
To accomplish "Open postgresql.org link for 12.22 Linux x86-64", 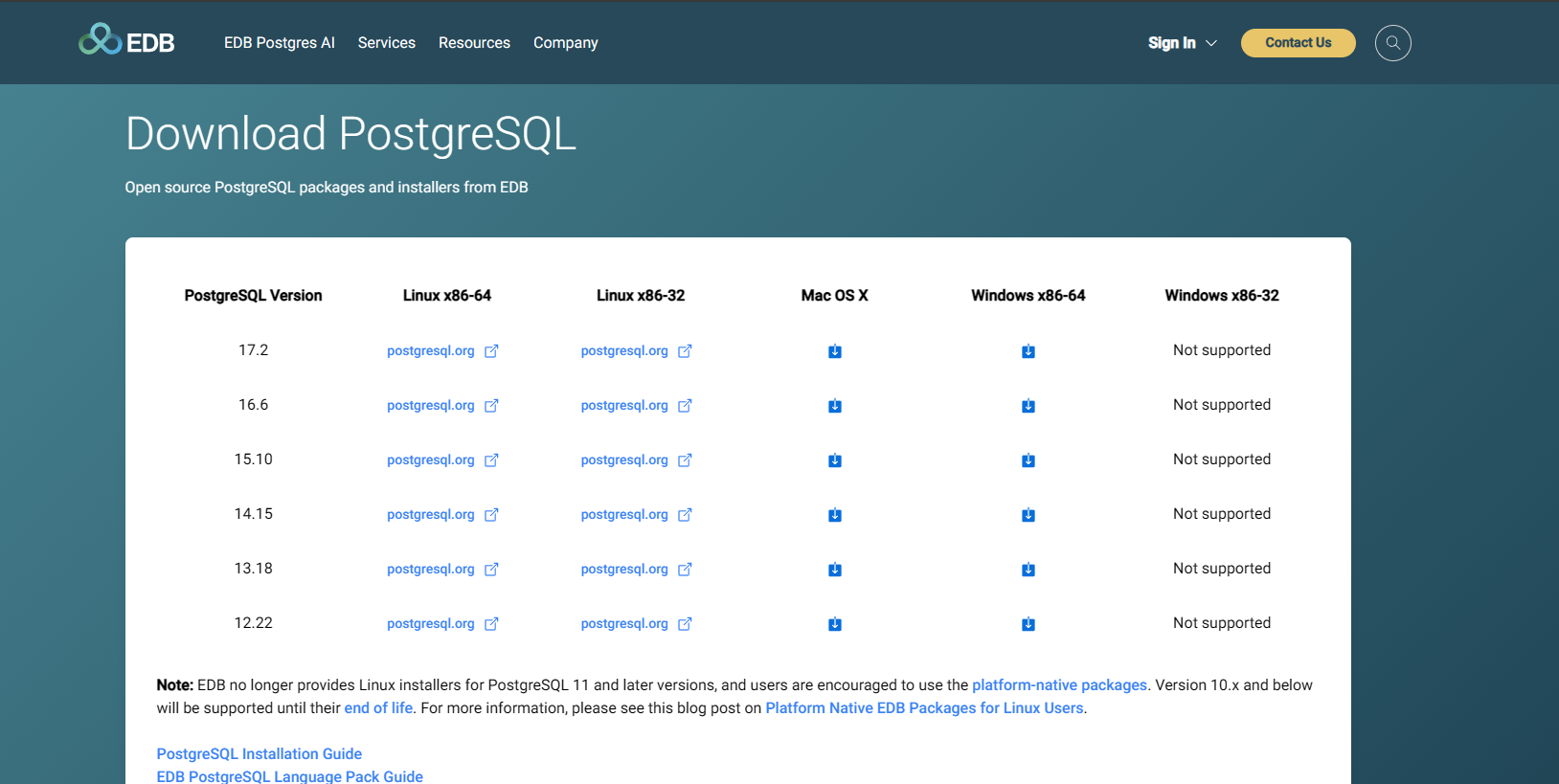I will 442,624.
